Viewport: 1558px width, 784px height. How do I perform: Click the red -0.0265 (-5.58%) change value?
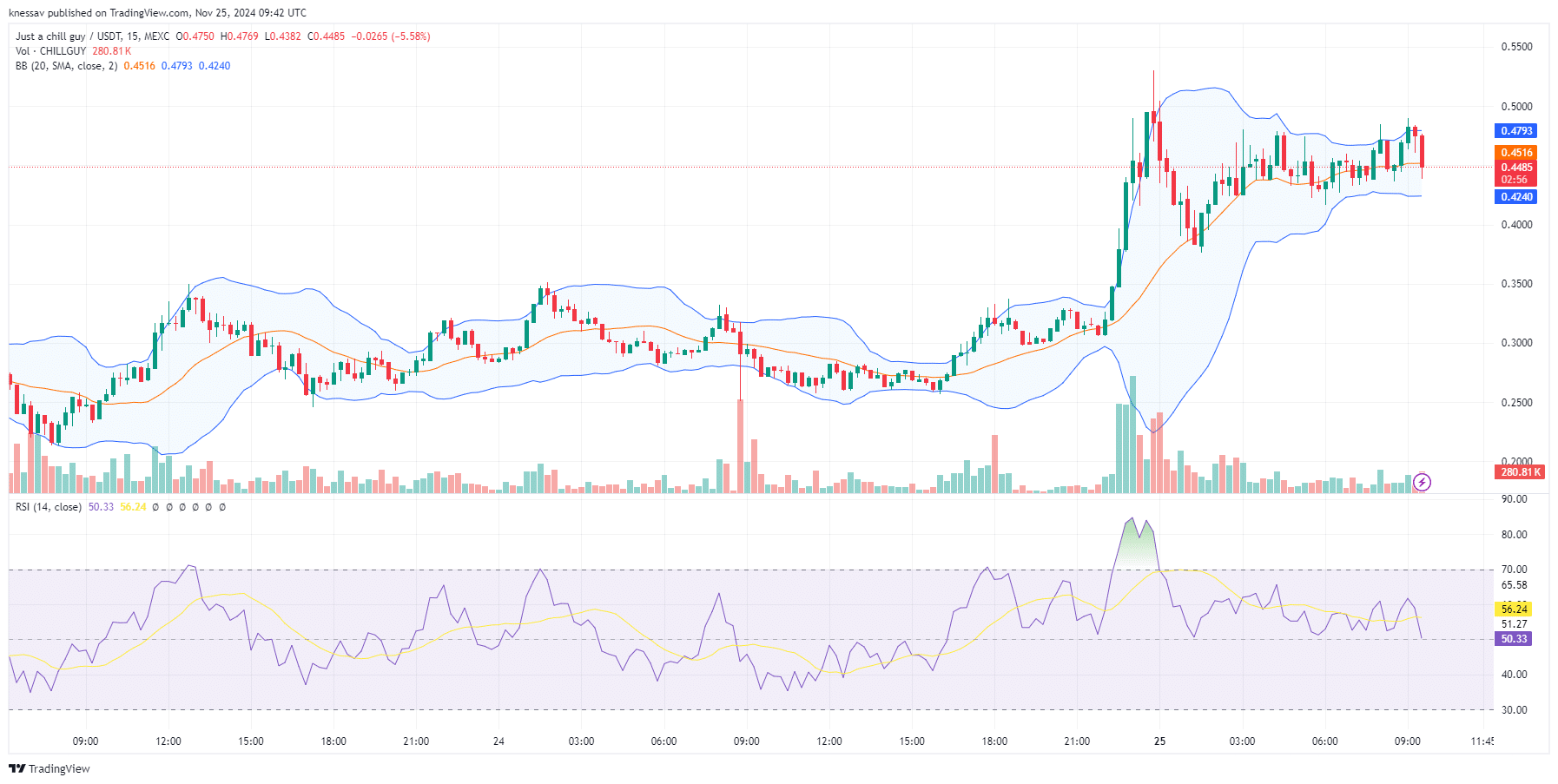391,36
